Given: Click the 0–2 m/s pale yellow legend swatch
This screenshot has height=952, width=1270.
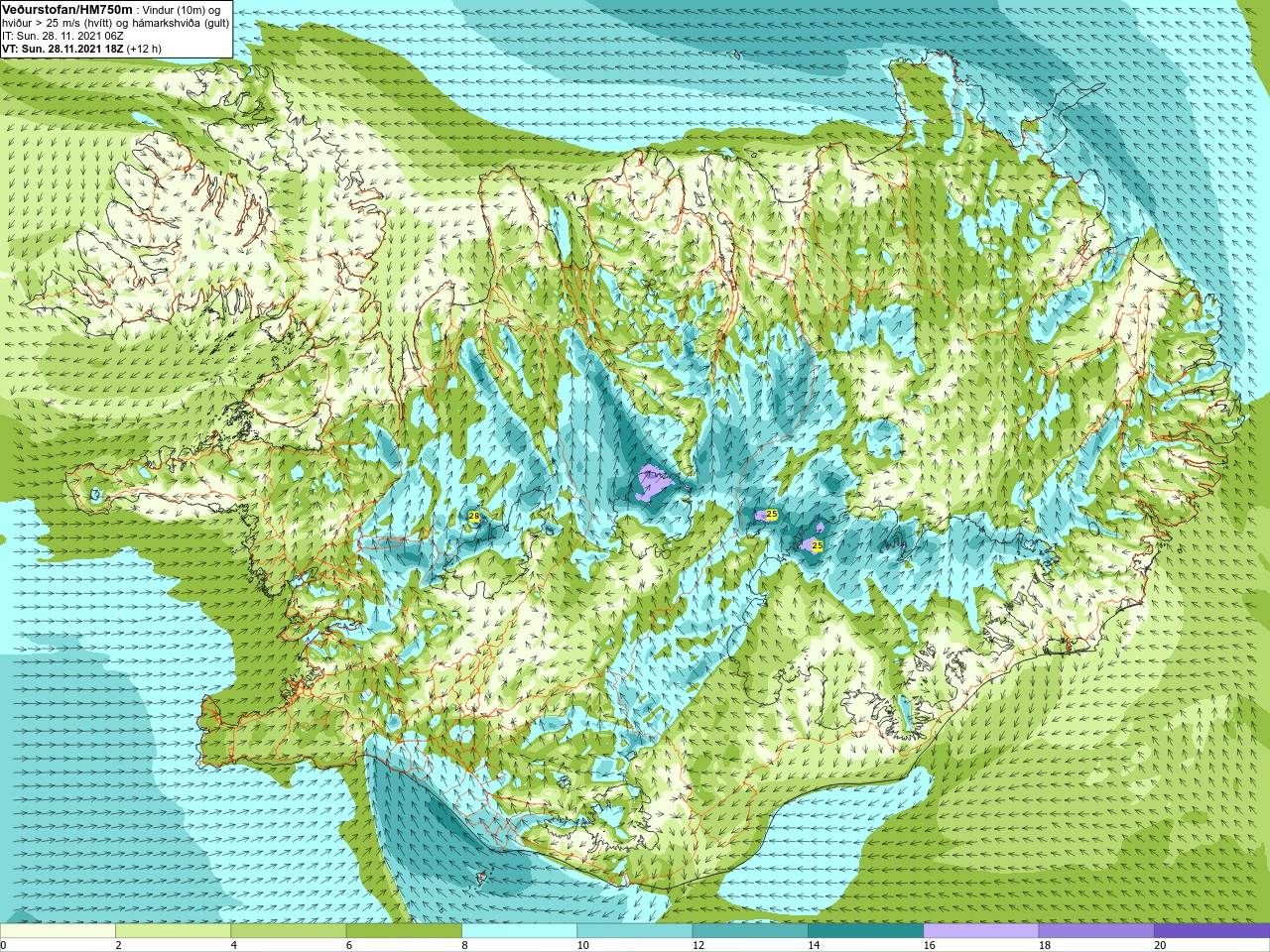Looking at the screenshot, I should click(58, 930).
